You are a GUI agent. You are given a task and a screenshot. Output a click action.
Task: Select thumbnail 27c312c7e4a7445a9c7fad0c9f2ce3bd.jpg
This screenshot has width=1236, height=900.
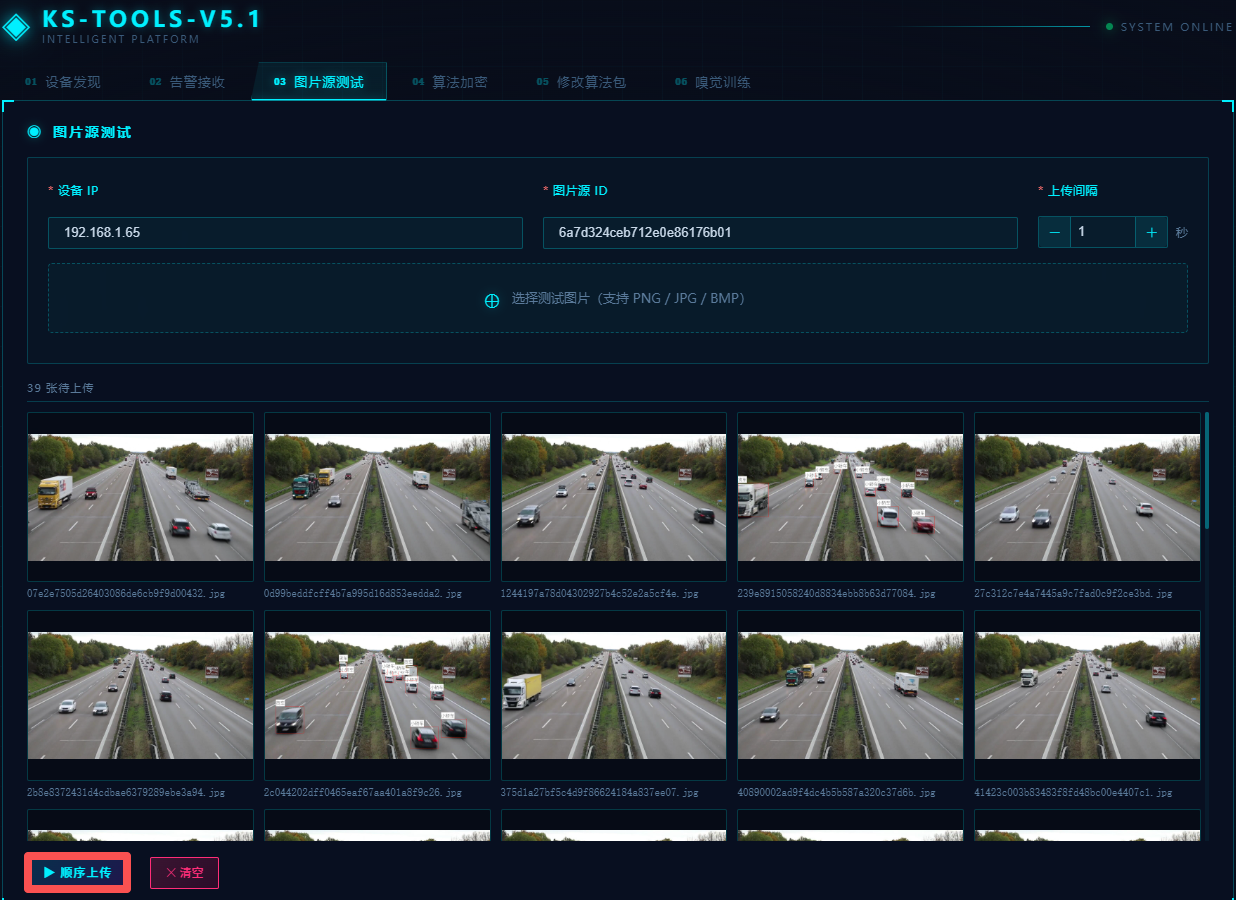1087,497
